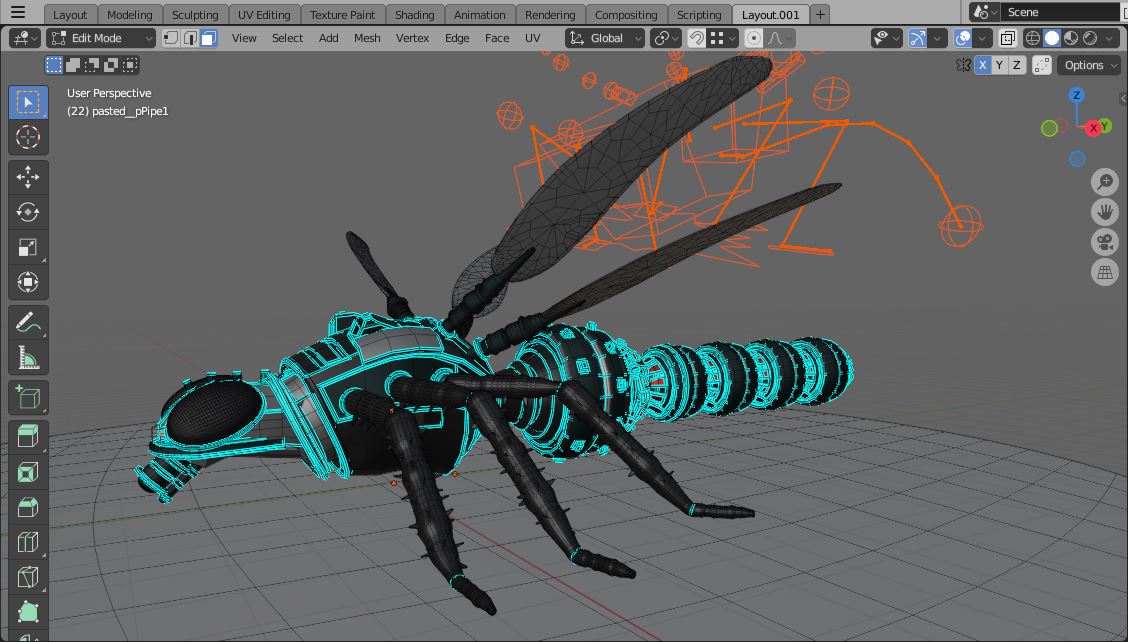The width and height of the screenshot is (1128, 642).
Task: Toggle X axis mirror
Action: [x=983, y=65]
